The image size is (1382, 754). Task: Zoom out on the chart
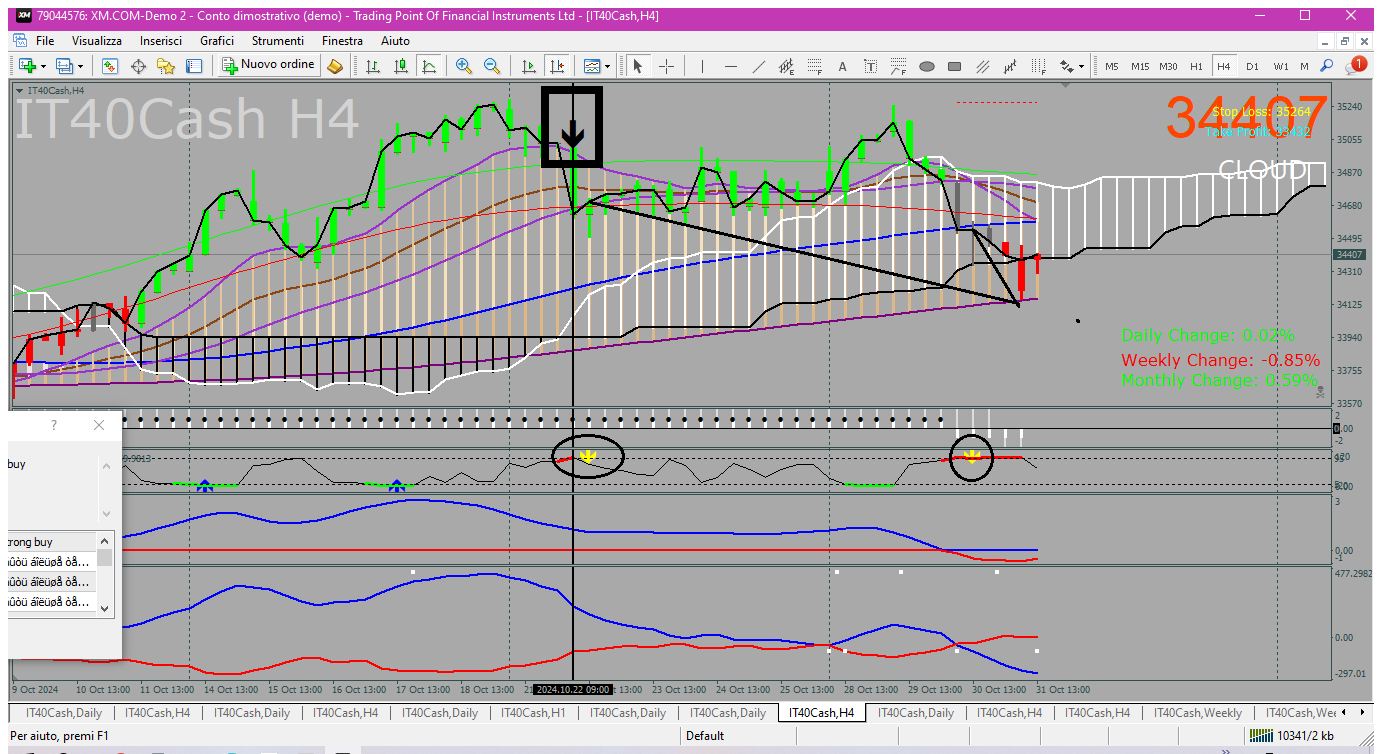click(492, 66)
